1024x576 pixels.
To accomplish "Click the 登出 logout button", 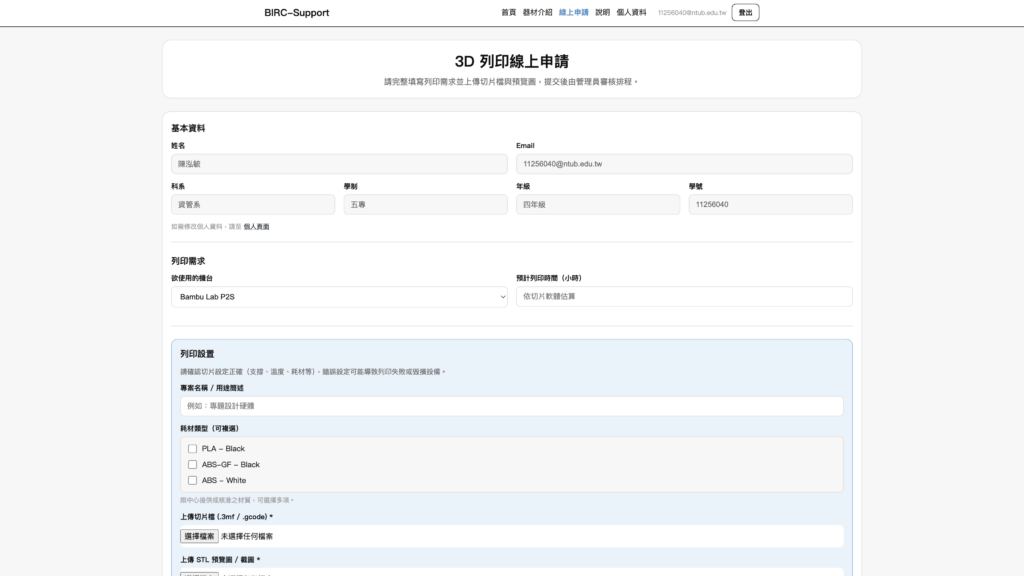I will pos(745,12).
